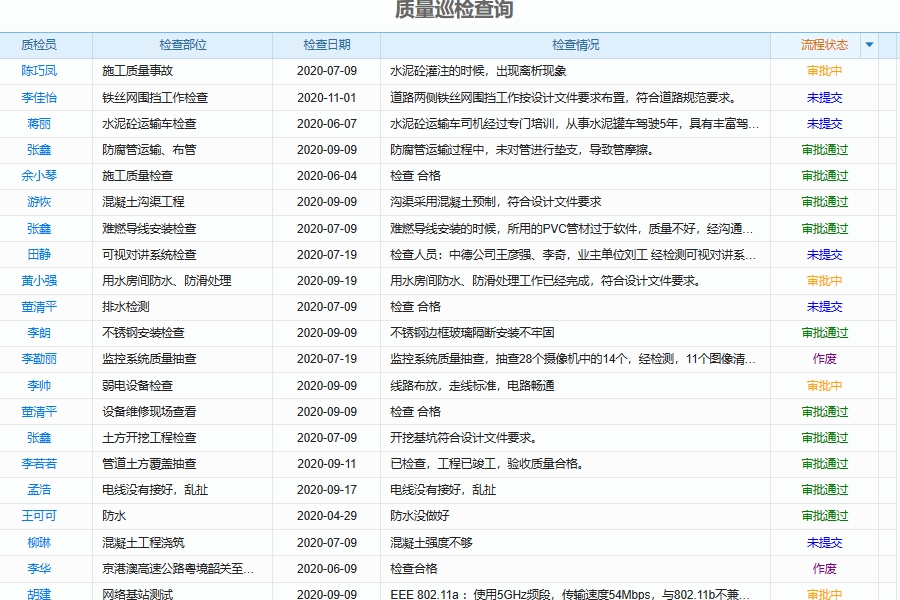900x600 pixels.
Task: Click 审批通过 status for 孟浩's 电线 row
Action: coord(824,489)
